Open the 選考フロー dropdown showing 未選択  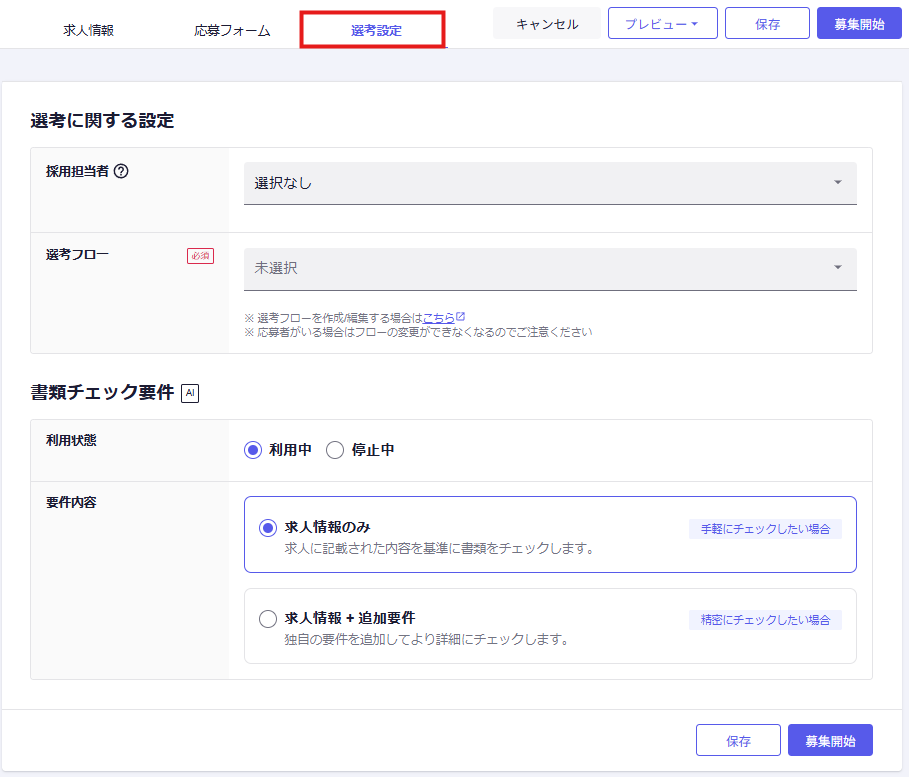tap(550, 268)
